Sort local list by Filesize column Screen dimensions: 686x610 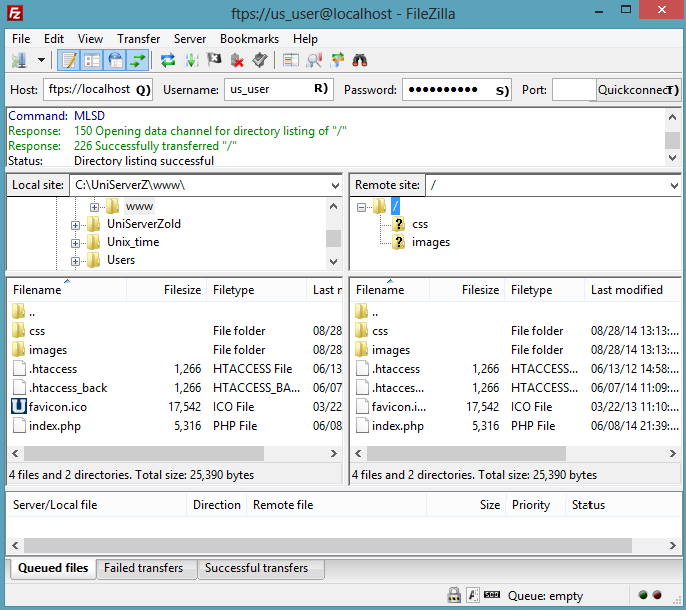tap(165, 290)
